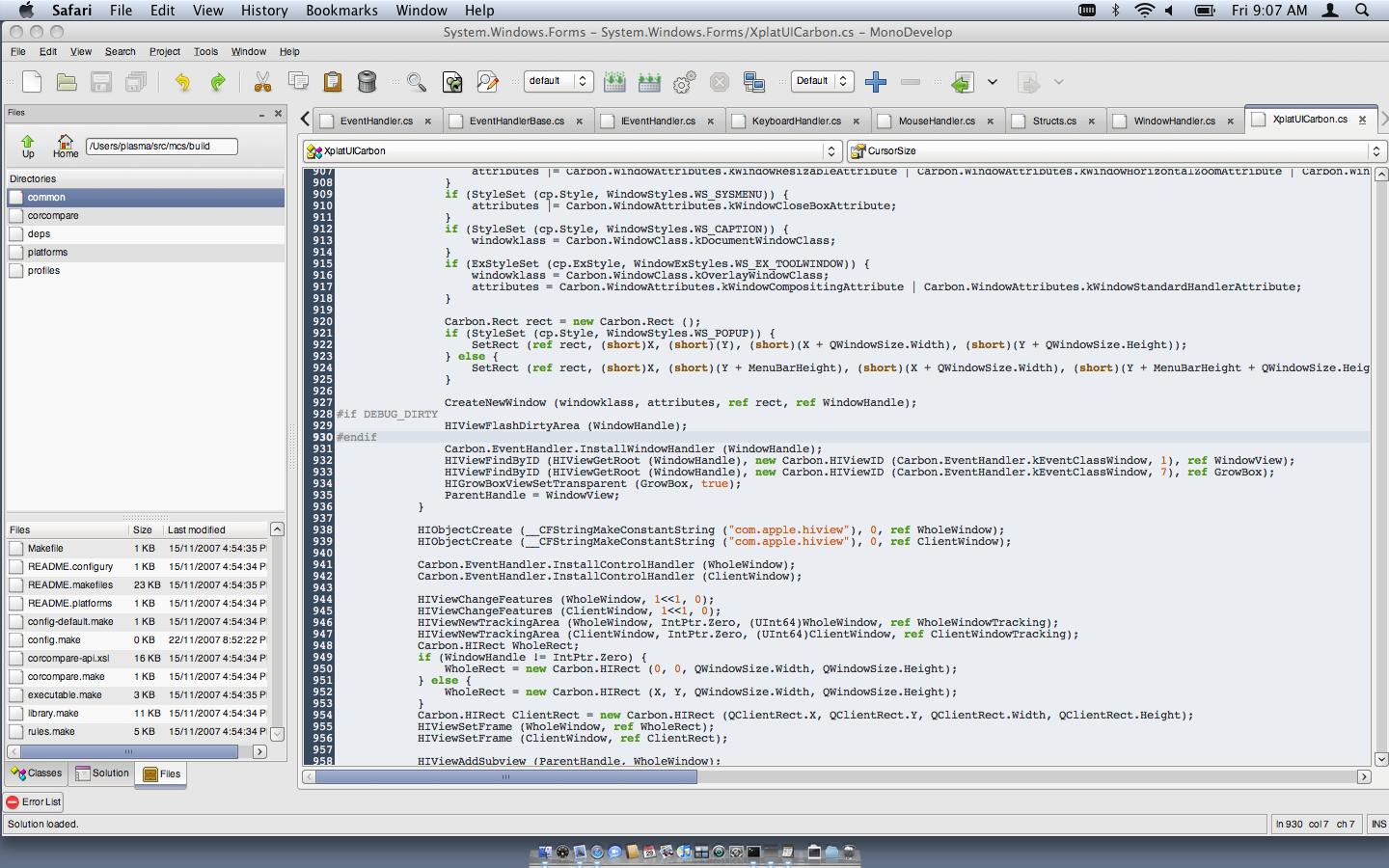Close the EventHandler.cs tab
The height and width of the screenshot is (868, 1389).
pos(428,122)
